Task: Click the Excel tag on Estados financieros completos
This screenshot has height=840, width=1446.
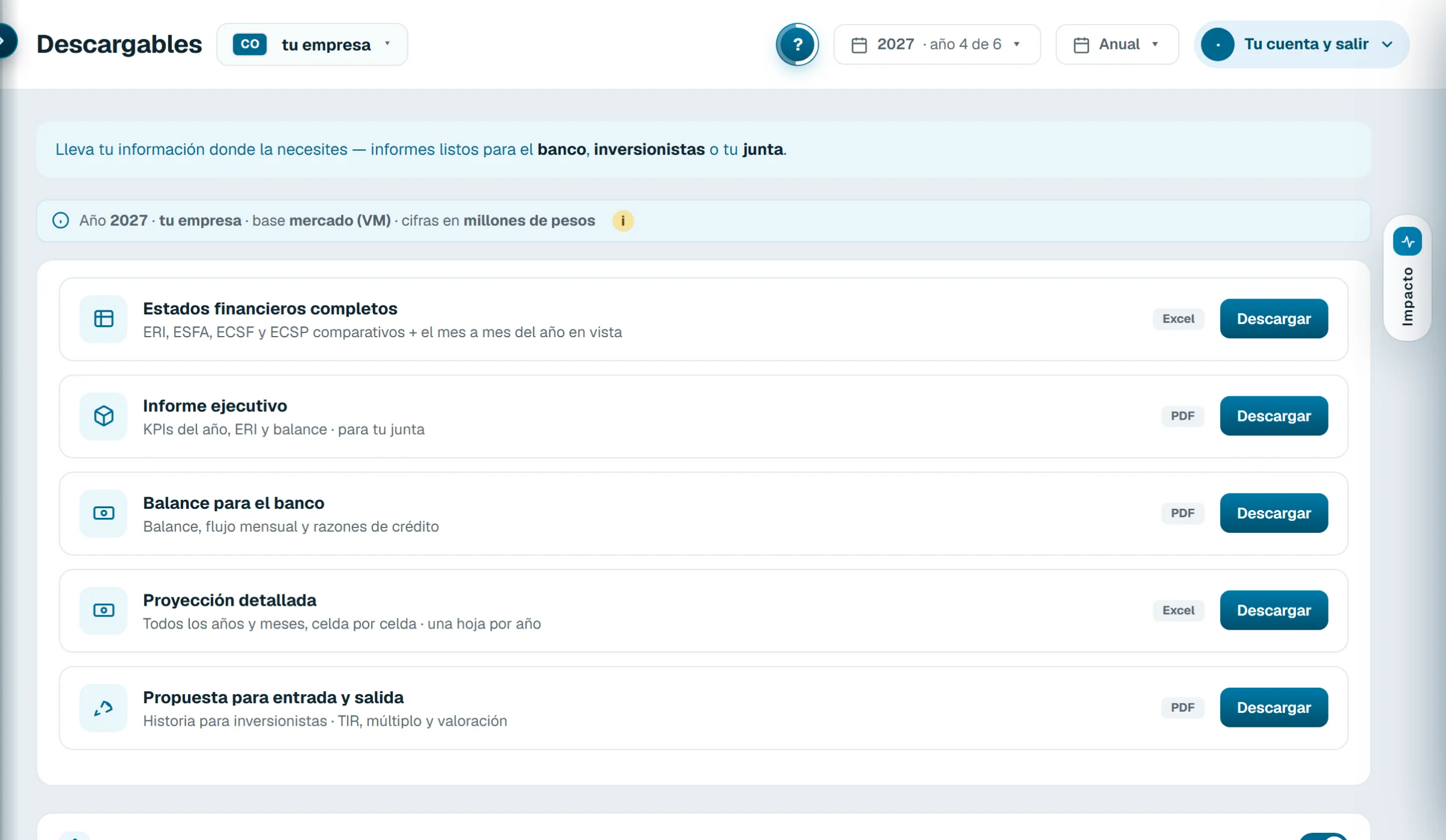Action: (1178, 319)
